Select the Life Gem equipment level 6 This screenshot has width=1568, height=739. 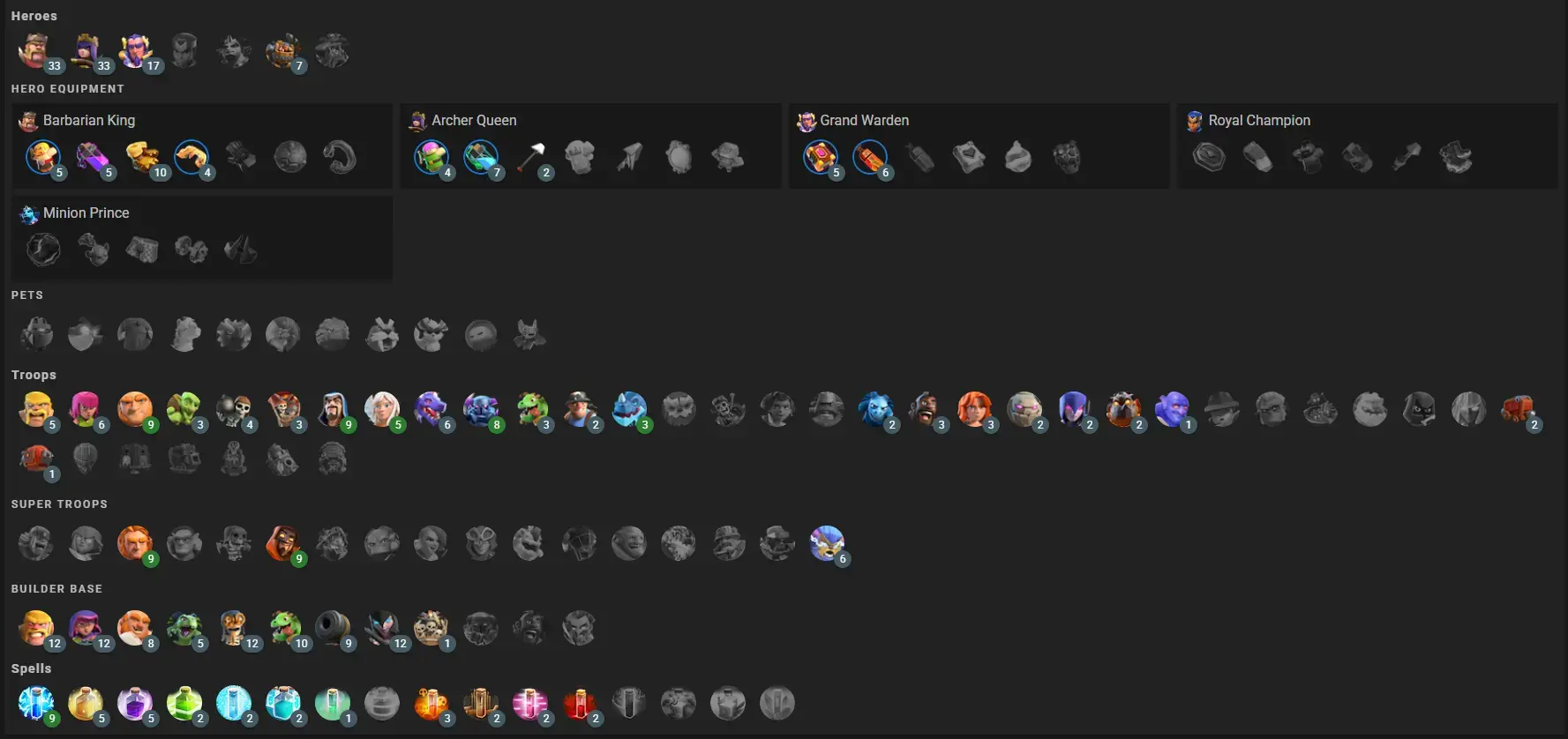click(869, 158)
